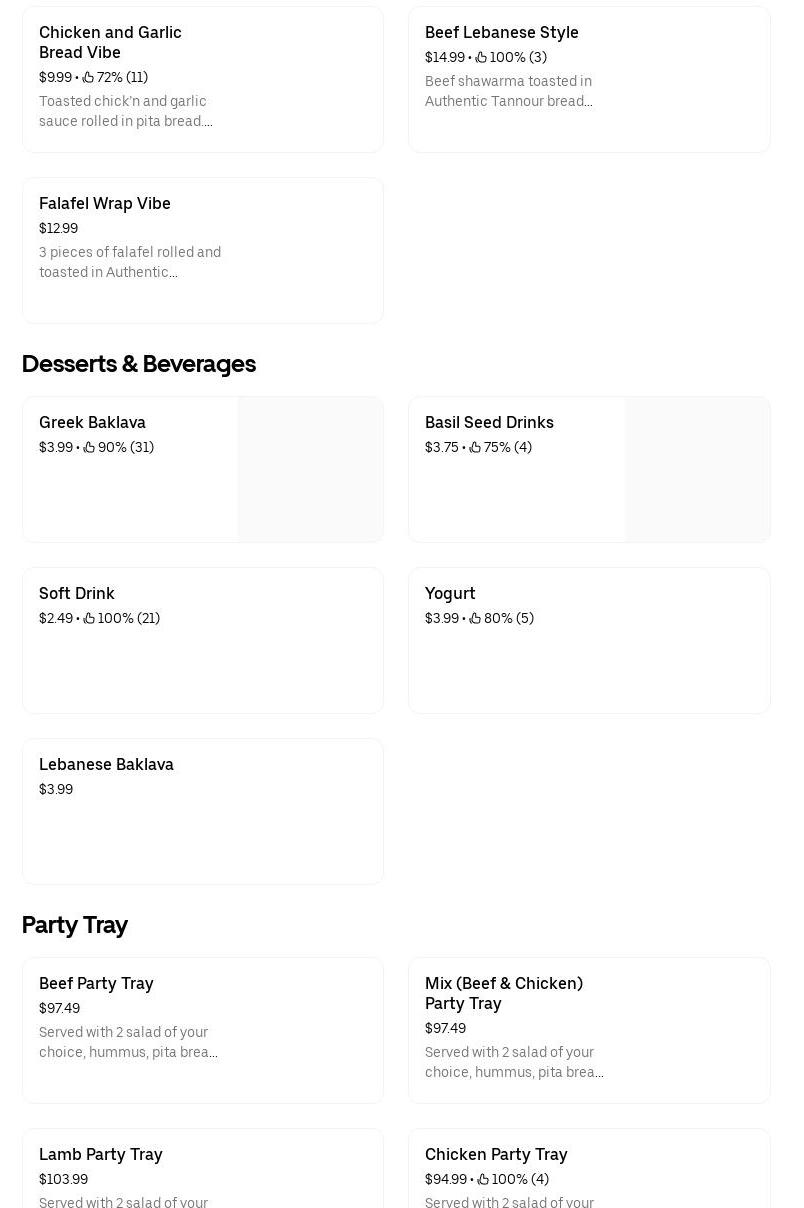Viewport: 804px width, 1208px height.
Task: Click the Basil Seed Drinks photo thumbnail
Action: (697, 469)
